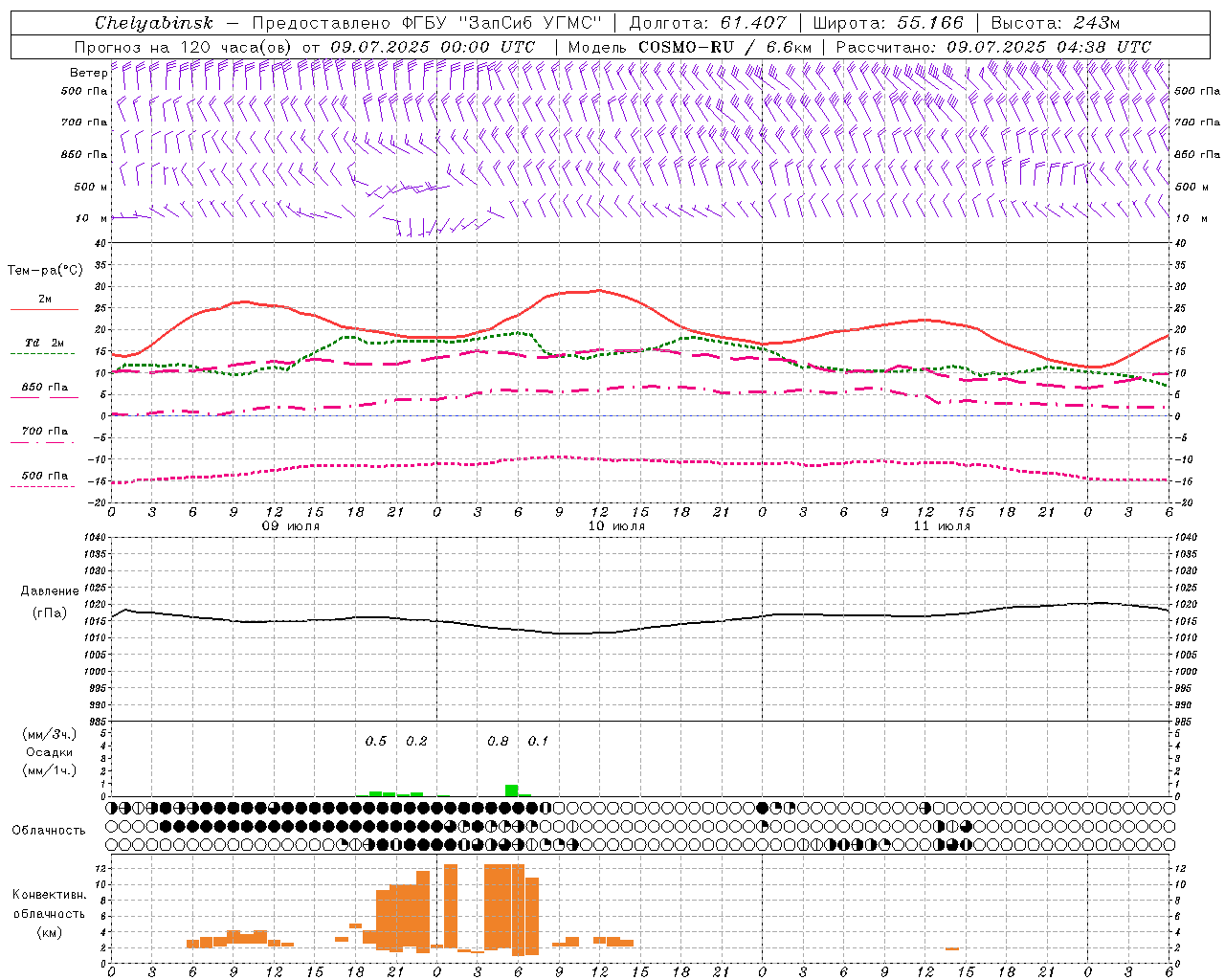Click the Высота: 243м value
1225x980 pixels.
tap(1056, 23)
